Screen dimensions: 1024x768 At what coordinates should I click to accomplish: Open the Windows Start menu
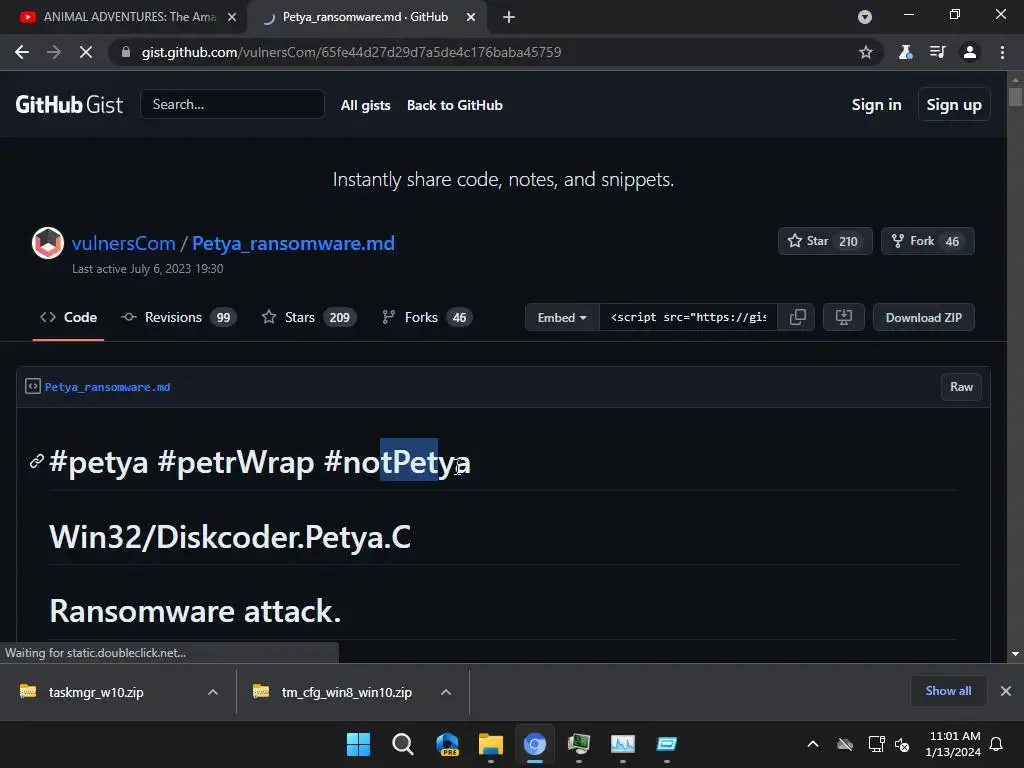click(358, 744)
